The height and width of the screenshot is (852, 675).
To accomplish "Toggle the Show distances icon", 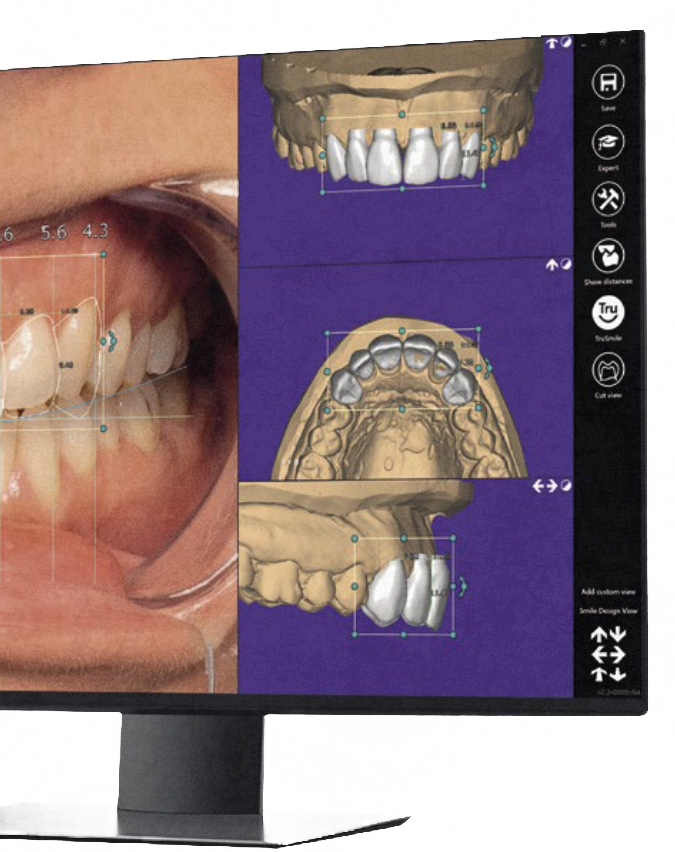I will pyautogui.click(x=608, y=257).
